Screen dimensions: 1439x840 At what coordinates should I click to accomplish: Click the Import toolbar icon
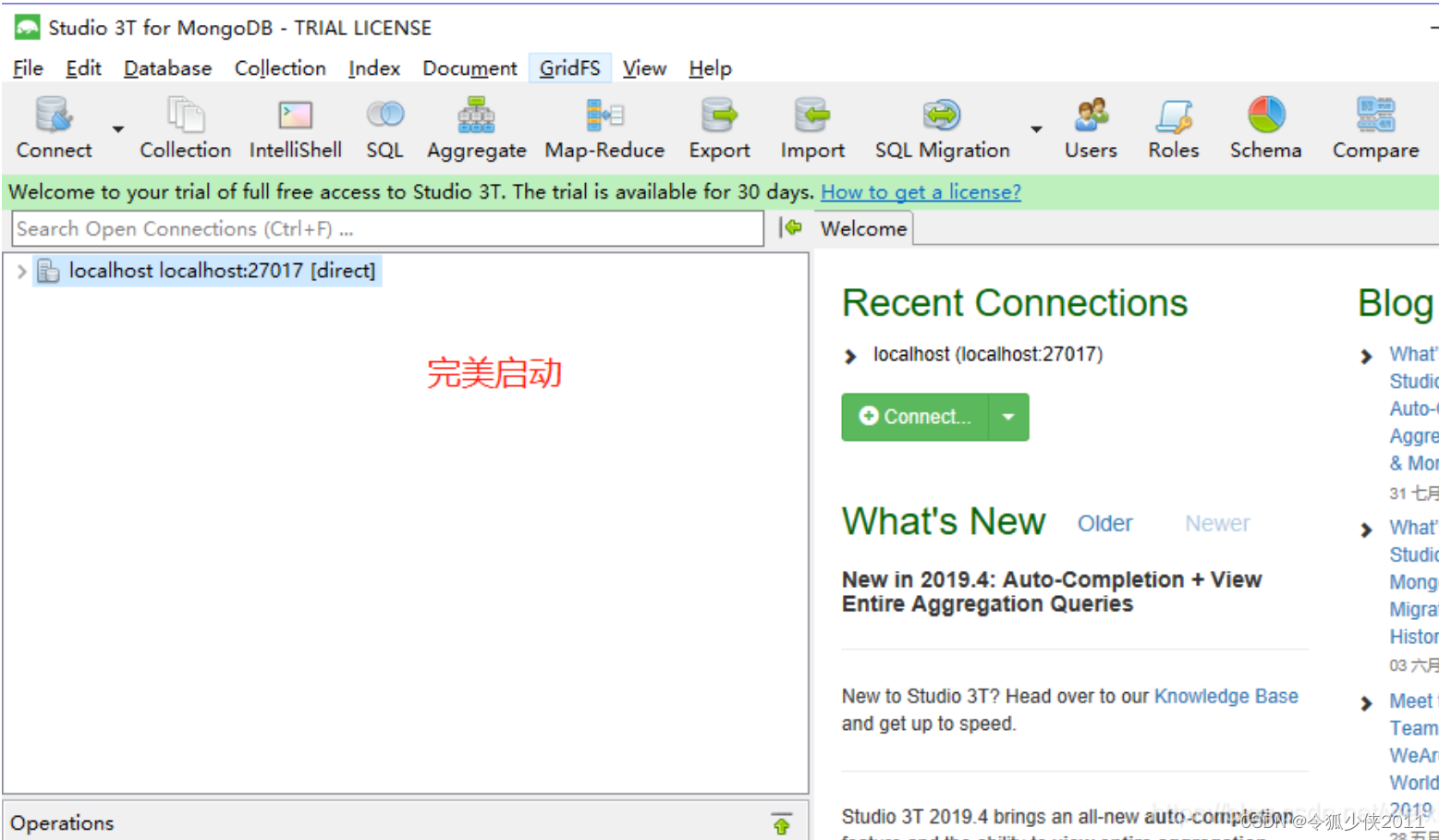tap(811, 116)
